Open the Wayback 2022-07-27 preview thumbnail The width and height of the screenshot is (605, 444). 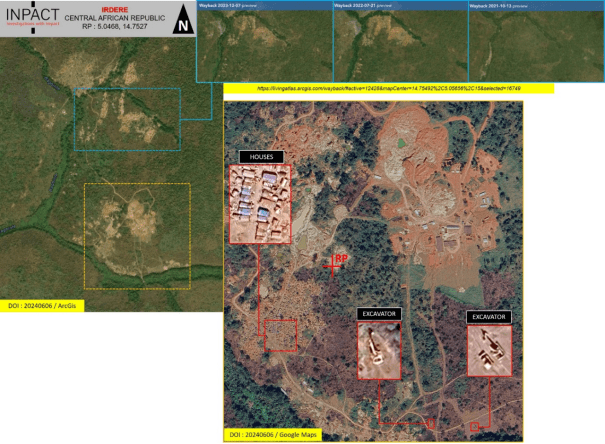[x=399, y=44]
